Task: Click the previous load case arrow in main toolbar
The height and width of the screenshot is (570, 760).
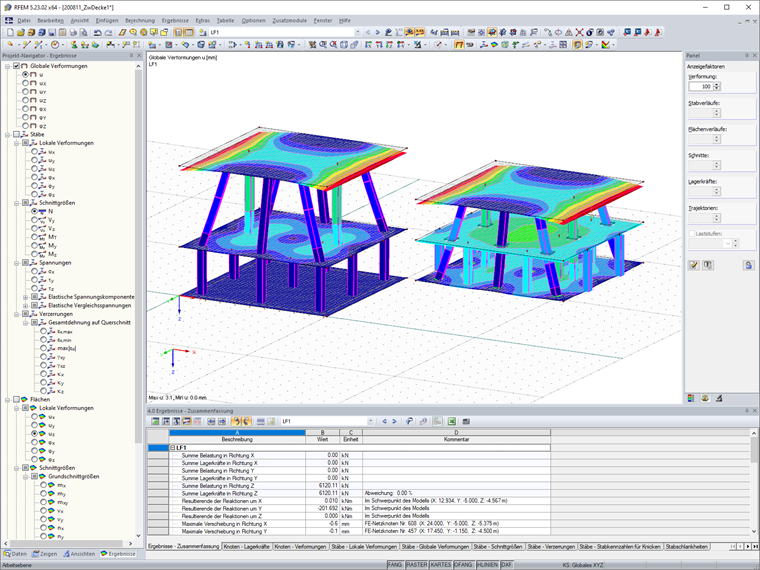Action: point(368,32)
